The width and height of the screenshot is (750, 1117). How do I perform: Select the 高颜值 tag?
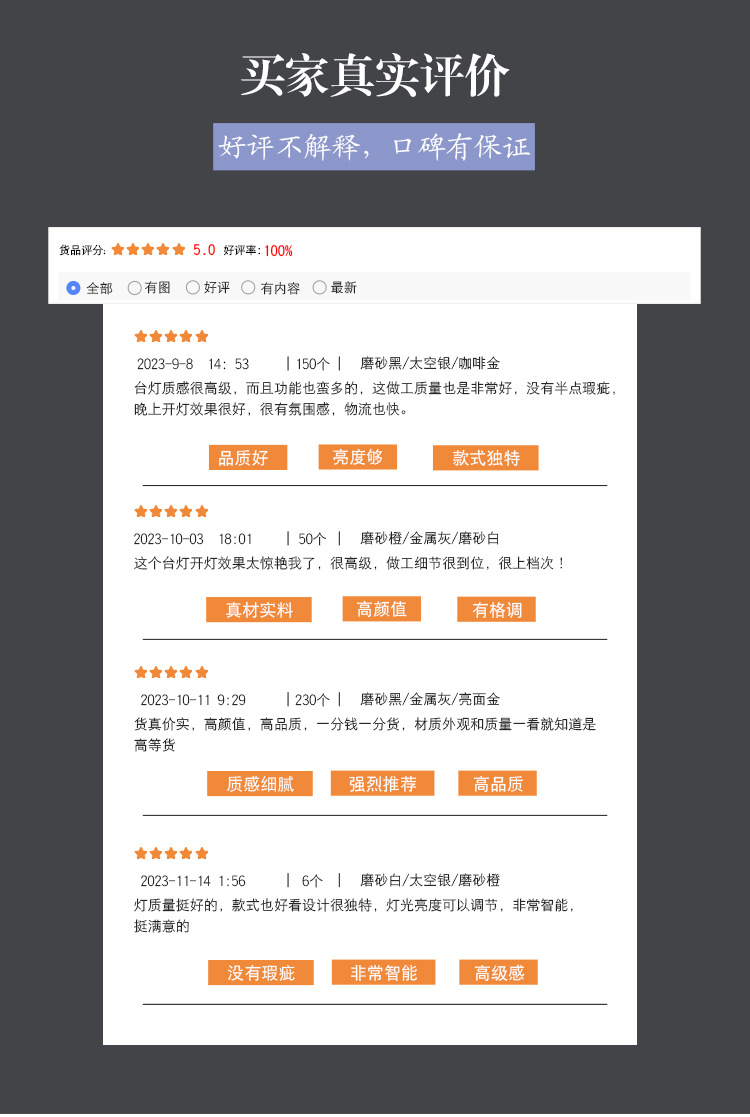coord(382,609)
